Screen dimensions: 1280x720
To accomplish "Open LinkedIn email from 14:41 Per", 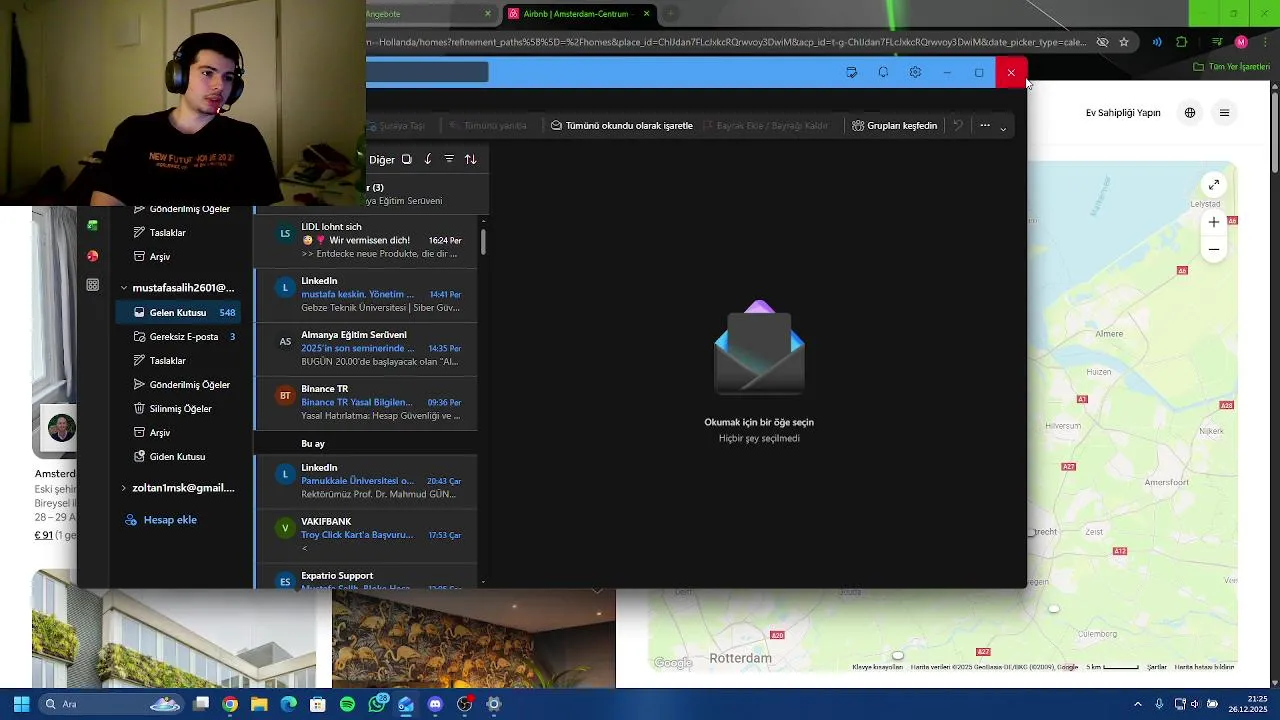I will tap(366, 295).
